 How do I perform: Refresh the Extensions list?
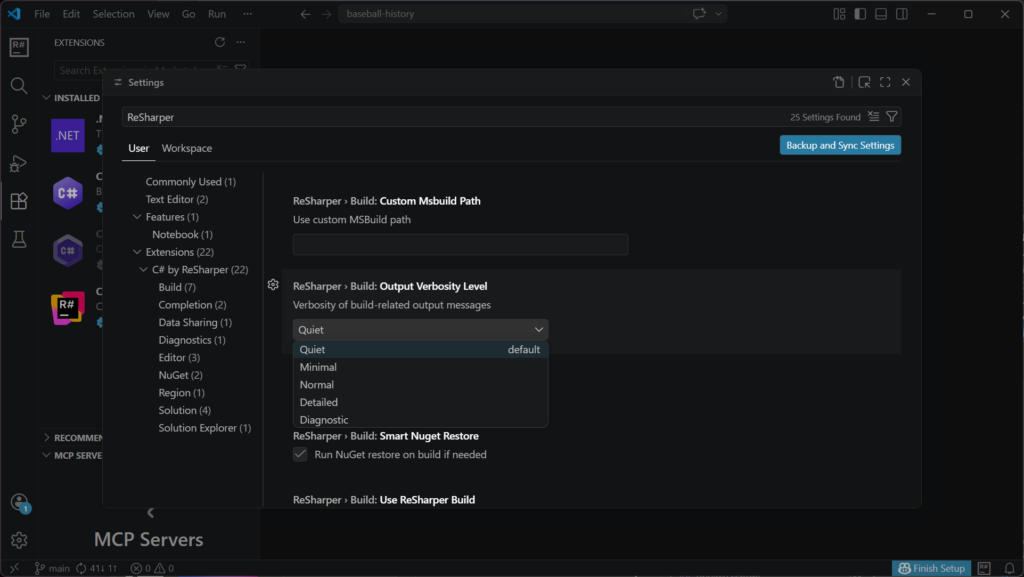pyautogui.click(x=220, y=42)
